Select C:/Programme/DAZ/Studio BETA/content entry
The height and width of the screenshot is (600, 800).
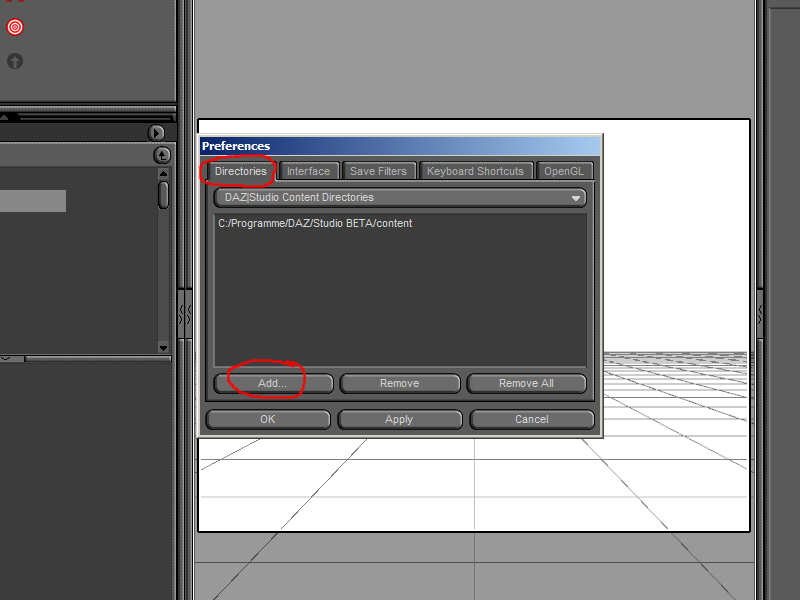pos(315,223)
